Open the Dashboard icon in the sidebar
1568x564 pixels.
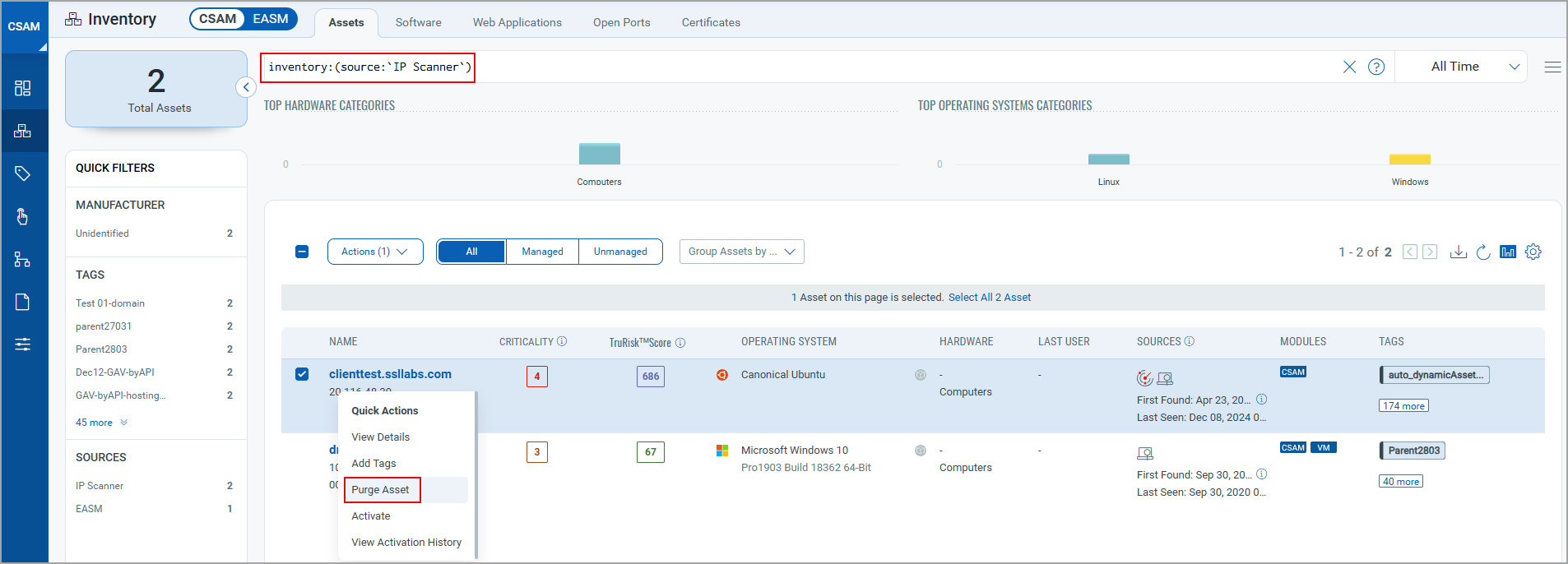point(23,88)
